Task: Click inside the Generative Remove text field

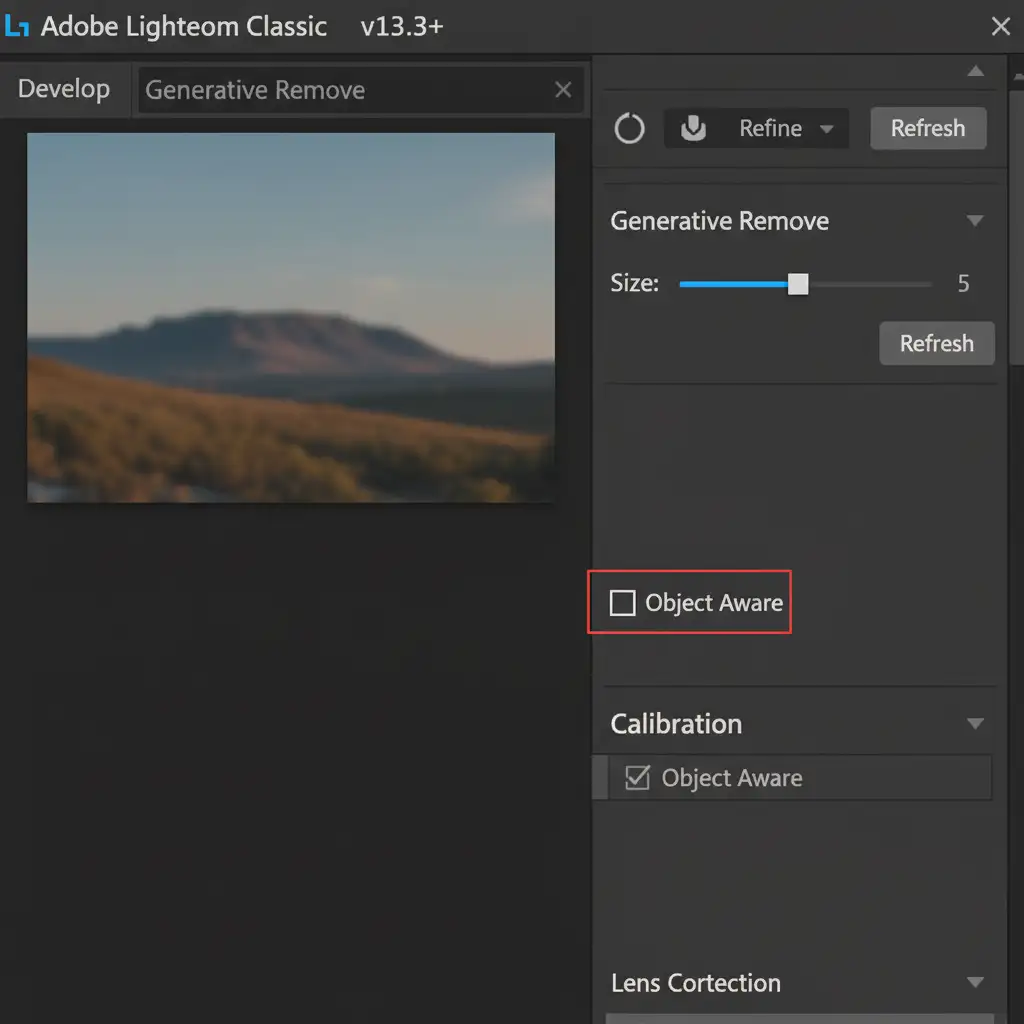Action: 340,90
